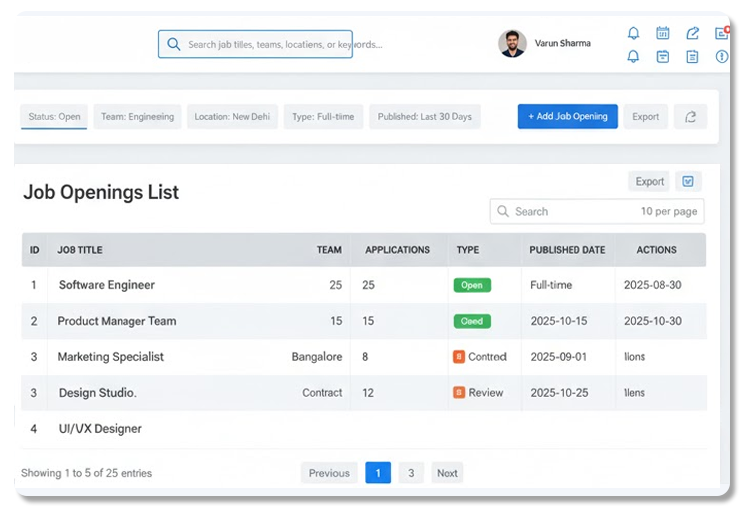Click the calendar icon in the header
Image resolution: width=746 pixels, height=507 pixels.
[x=662, y=33]
